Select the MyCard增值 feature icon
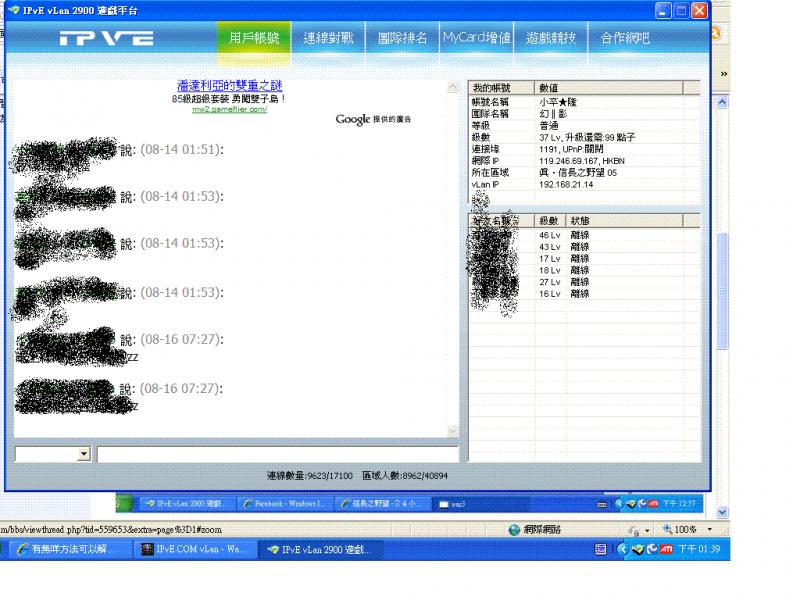 [475, 40]
